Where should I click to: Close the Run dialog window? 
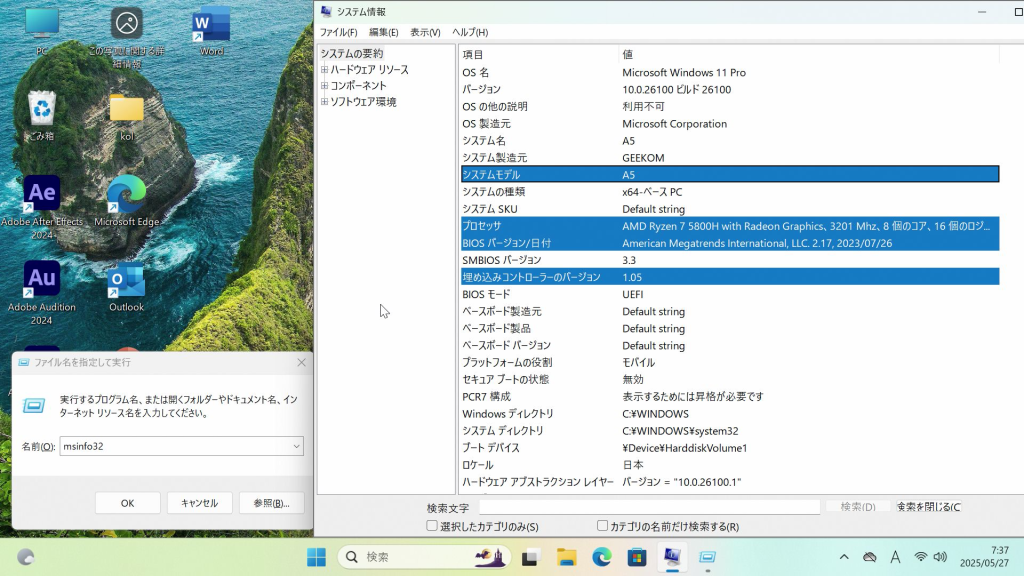click(301, 362)
